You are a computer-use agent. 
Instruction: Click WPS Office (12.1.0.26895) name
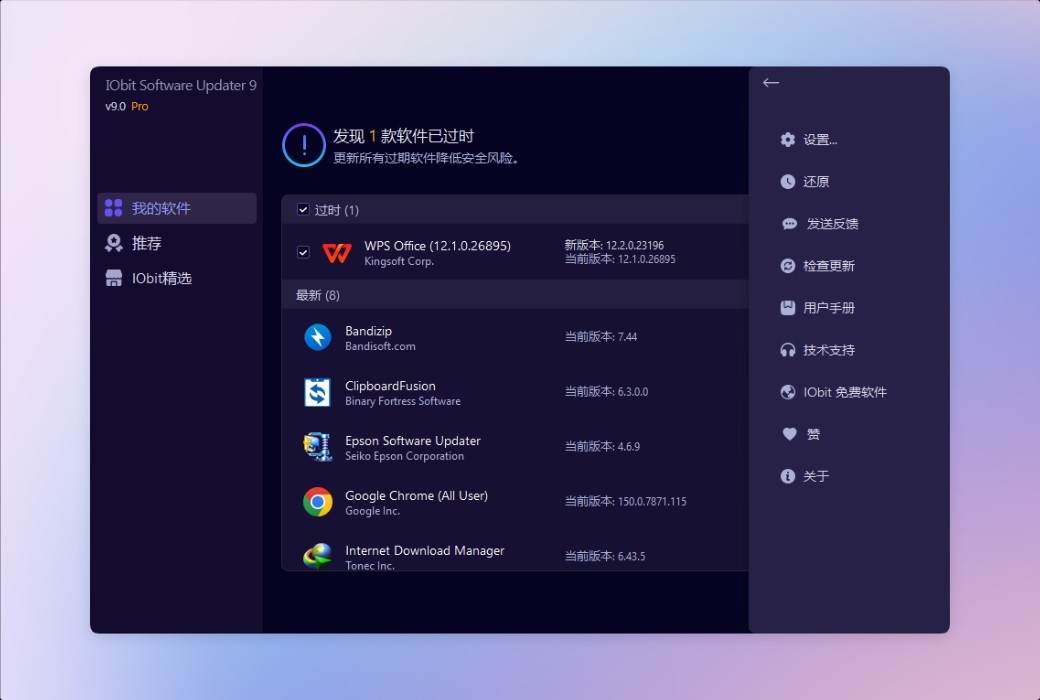point(438,245)
